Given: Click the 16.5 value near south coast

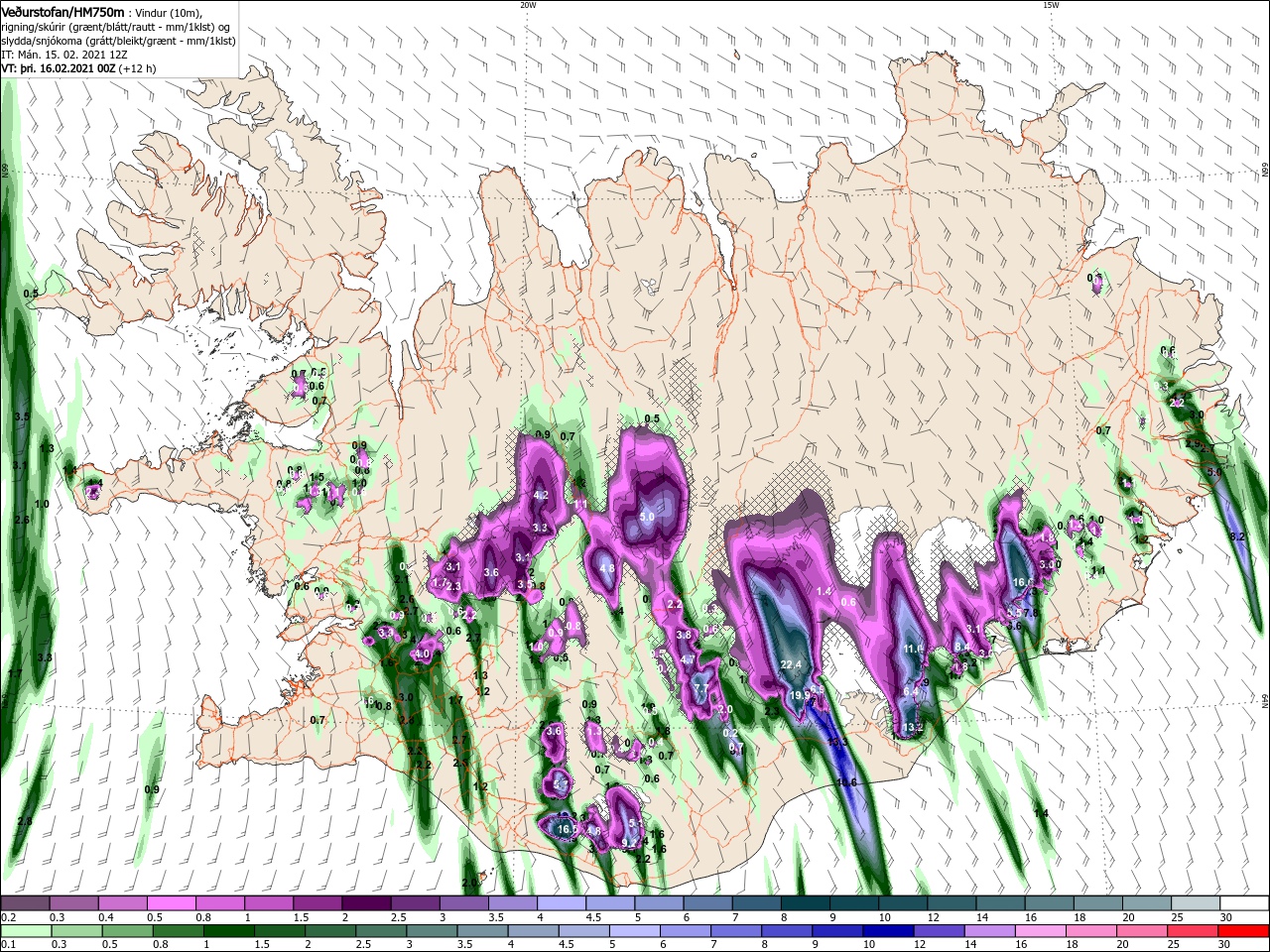Looking at the screenshot, I should point(568,829).
